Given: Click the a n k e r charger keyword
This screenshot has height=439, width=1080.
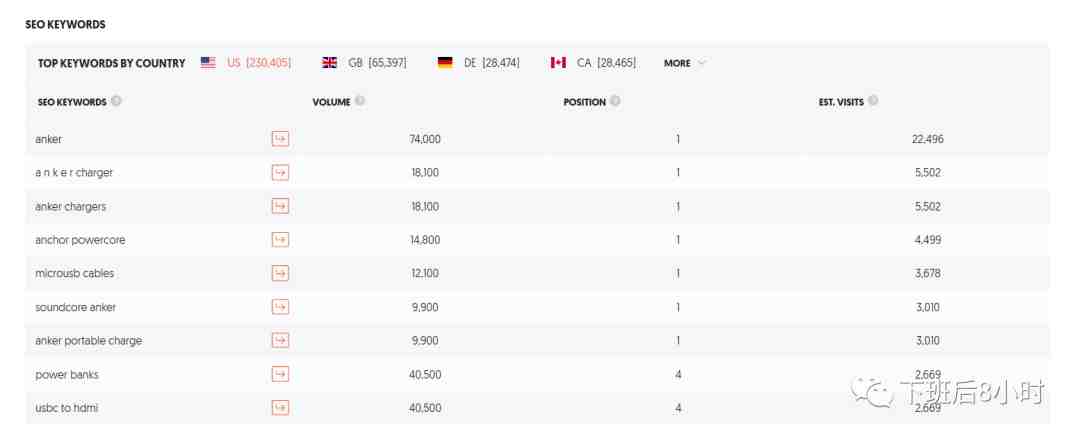Looking at the screenshot, I should tap(74, 172).
